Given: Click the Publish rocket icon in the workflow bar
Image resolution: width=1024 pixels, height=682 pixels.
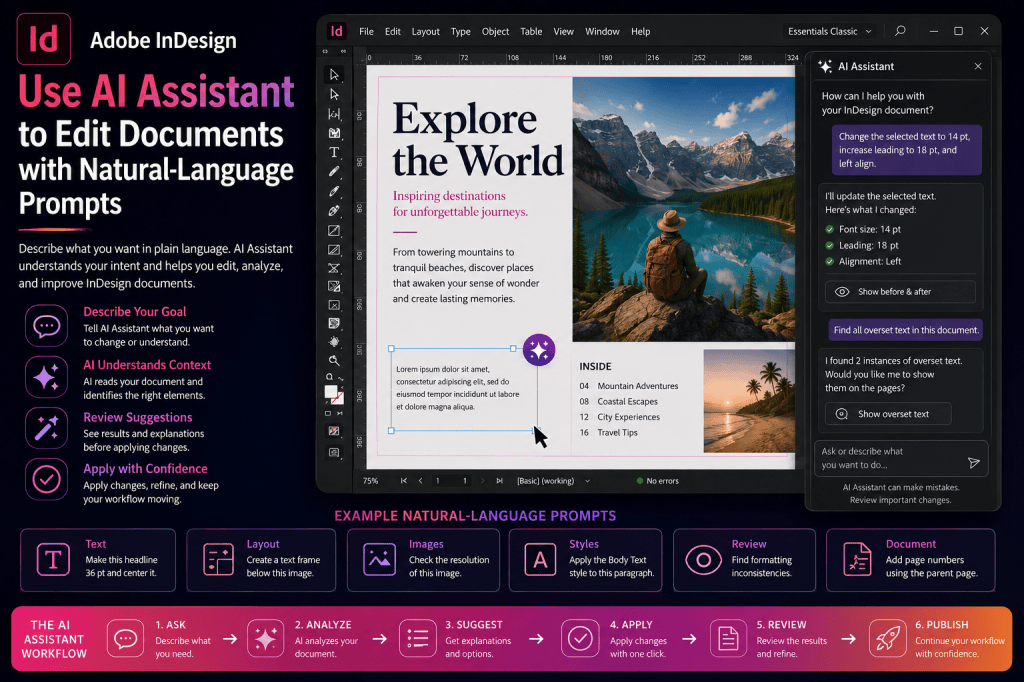Looking at the screenshot, I should (x=888, y=638).
